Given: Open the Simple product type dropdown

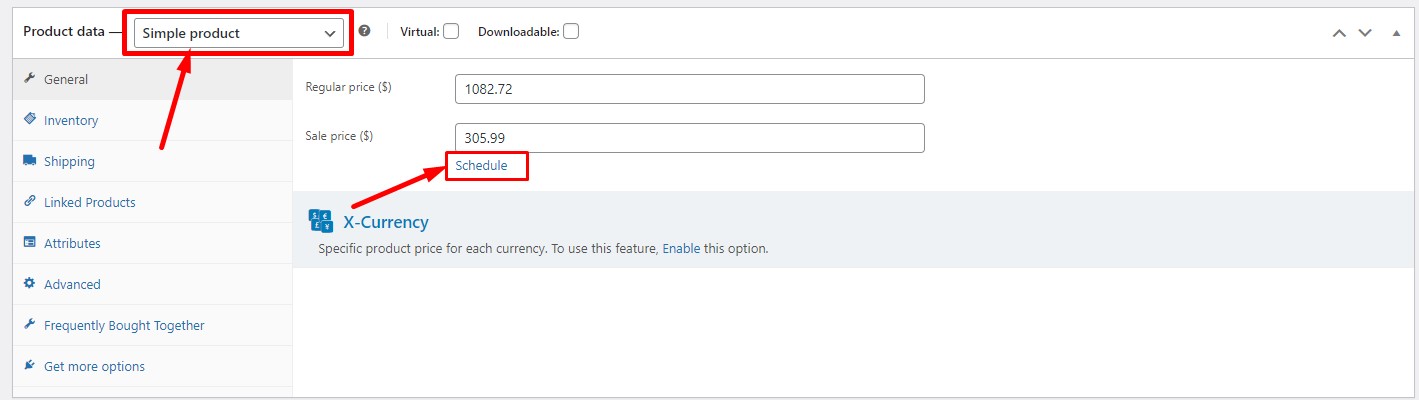Looking at the screenshot, I should [x=239, y=33].
